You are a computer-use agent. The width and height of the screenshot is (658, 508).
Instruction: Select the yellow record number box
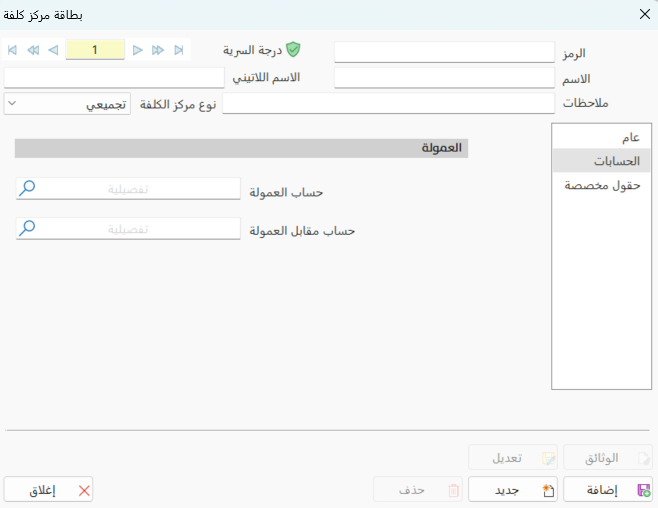[x=95, y=49]
